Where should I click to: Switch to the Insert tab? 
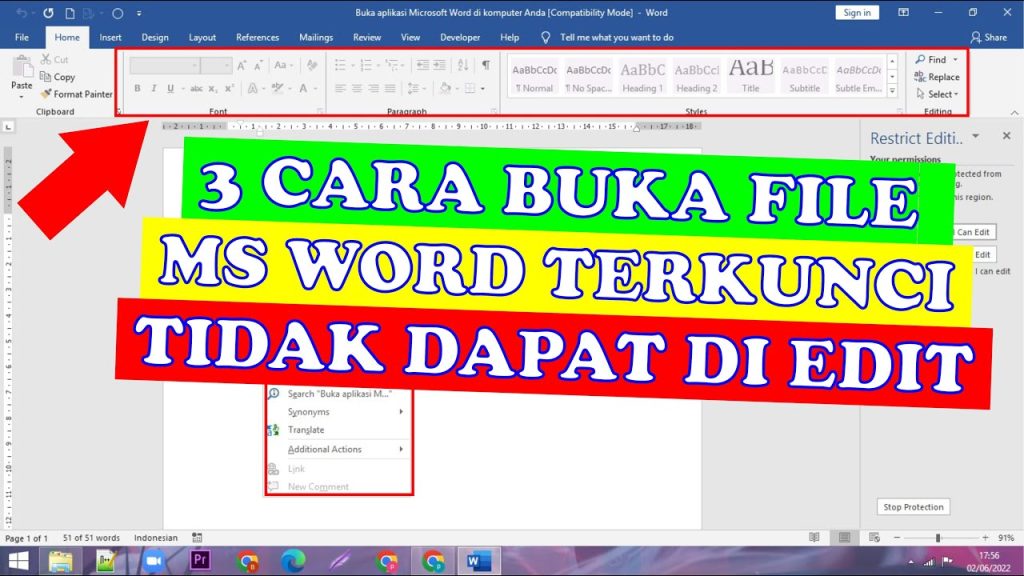(110, 37)
